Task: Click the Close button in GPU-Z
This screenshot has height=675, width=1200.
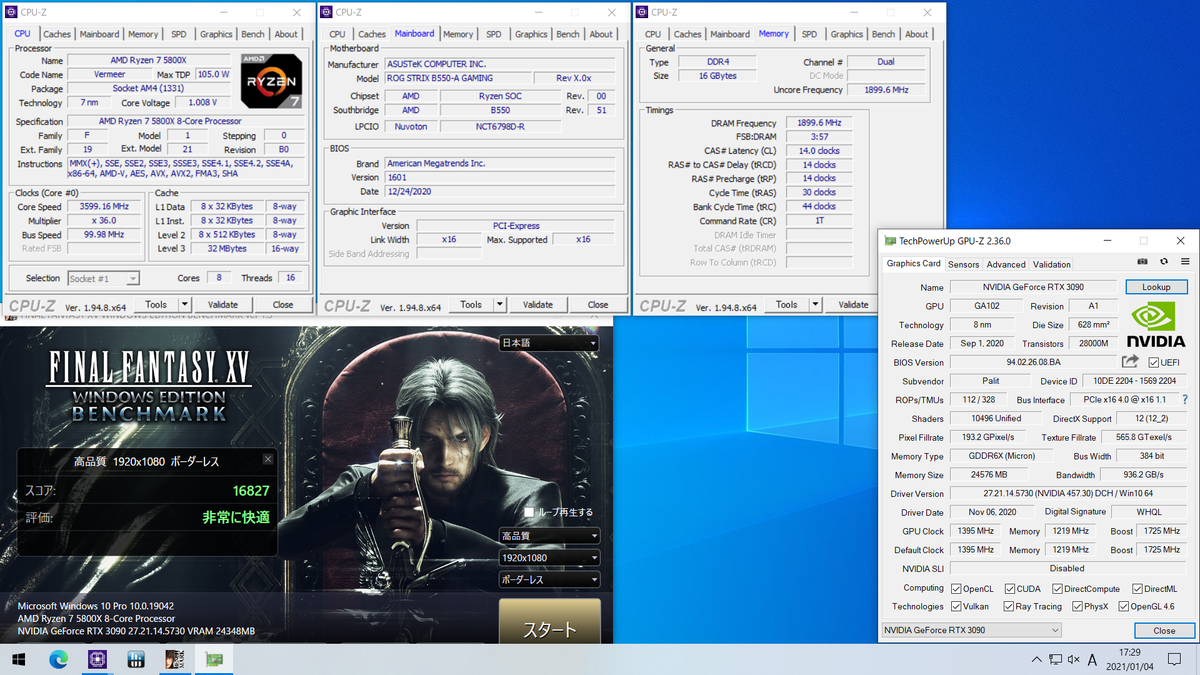Action: coord(1164,630)
